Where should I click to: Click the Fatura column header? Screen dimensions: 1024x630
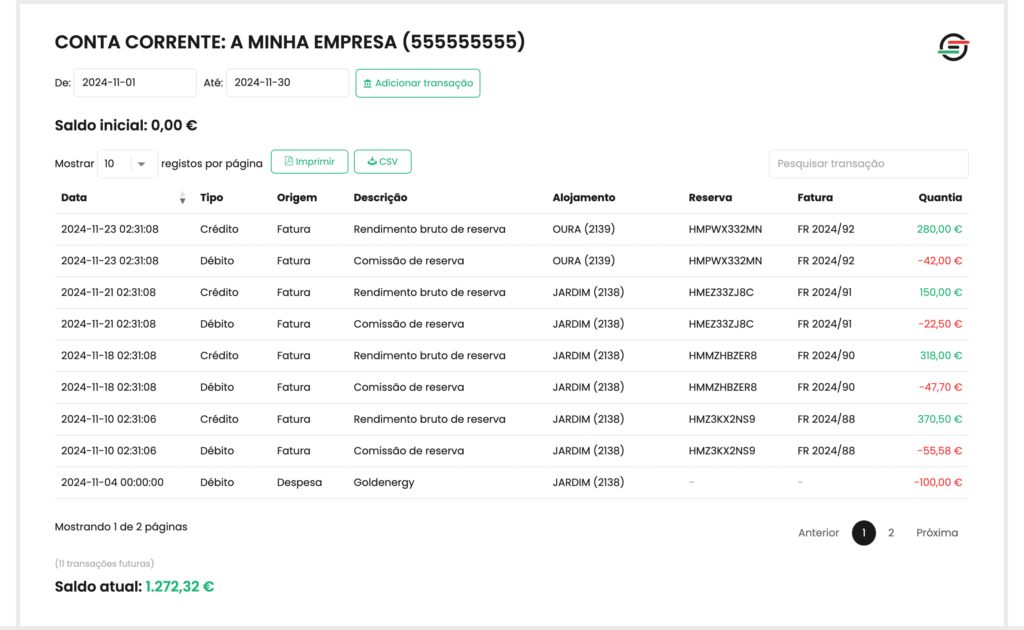click(815, 197)
